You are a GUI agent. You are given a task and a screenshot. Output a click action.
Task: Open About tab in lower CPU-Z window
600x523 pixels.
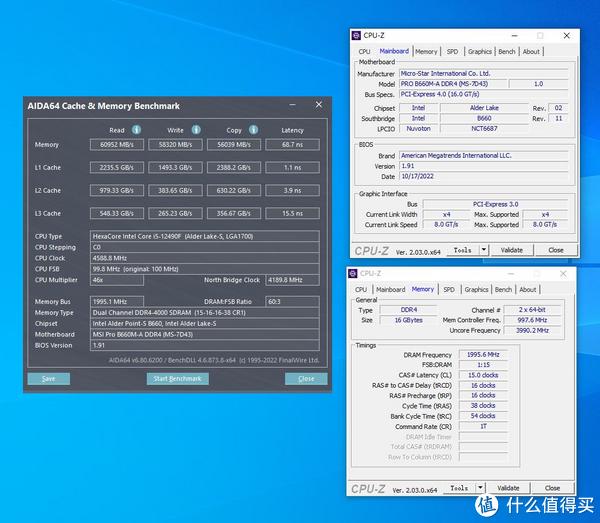tap(528, 290)
